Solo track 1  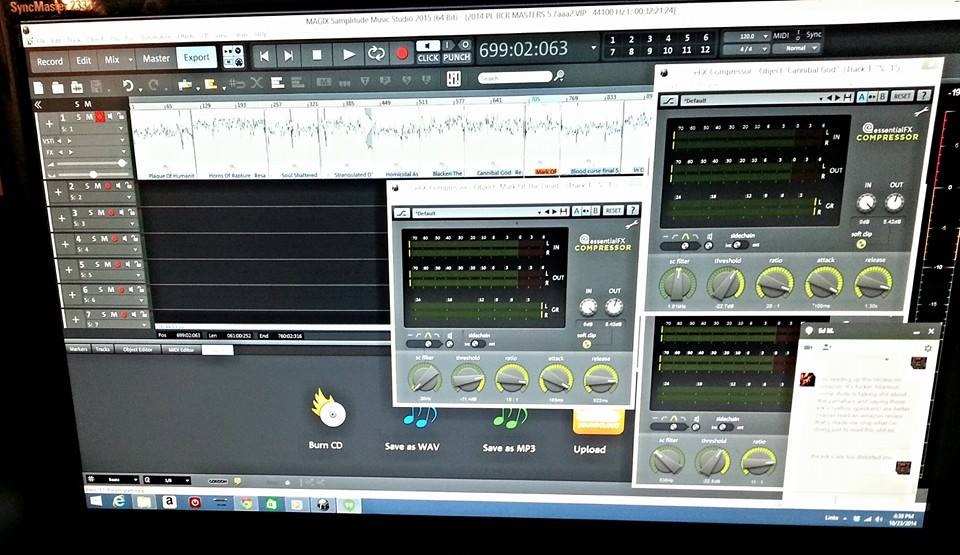pyautogui.click(x=79, y=117)
